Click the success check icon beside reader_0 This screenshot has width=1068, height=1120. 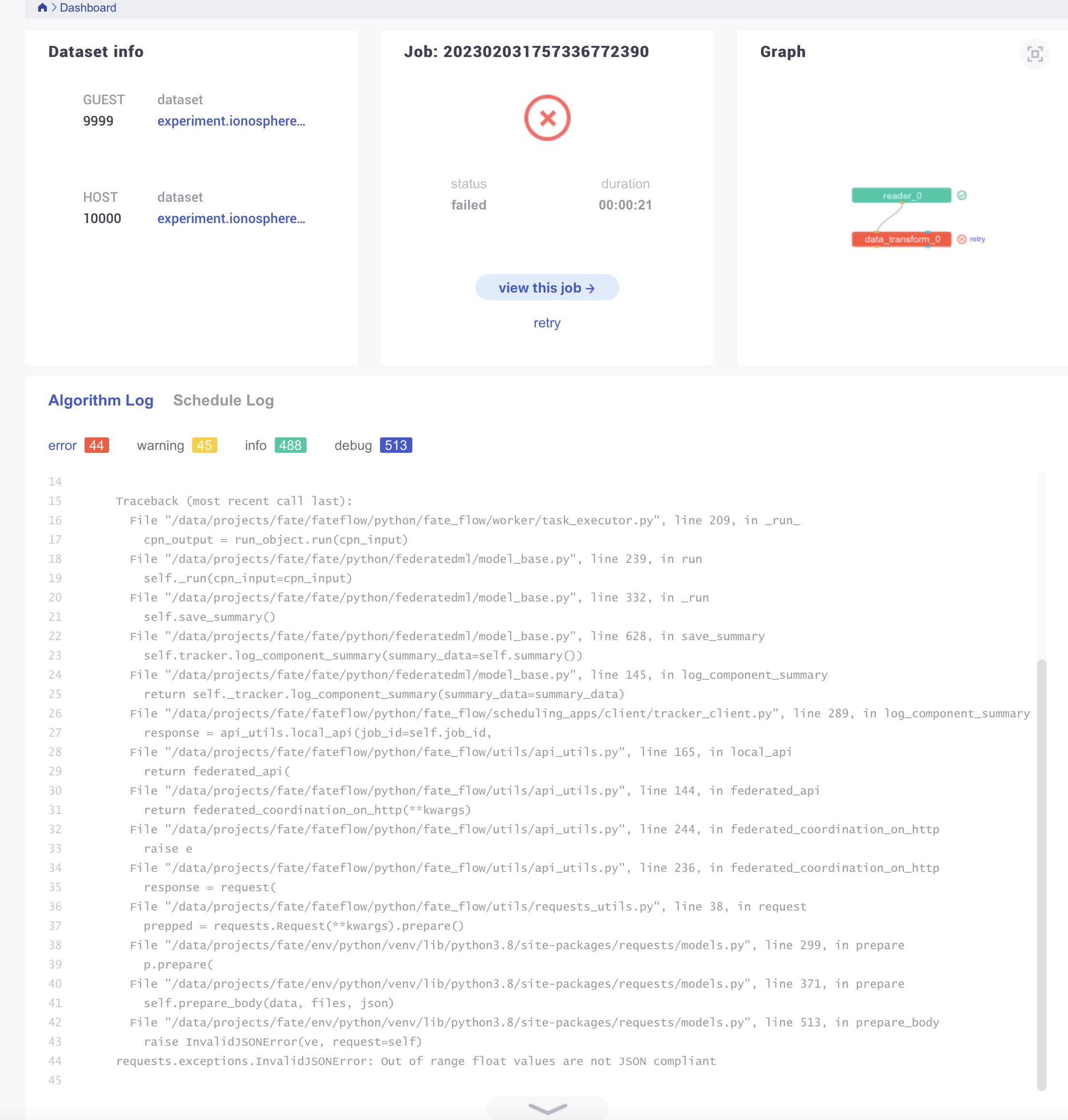click(962, 195)
